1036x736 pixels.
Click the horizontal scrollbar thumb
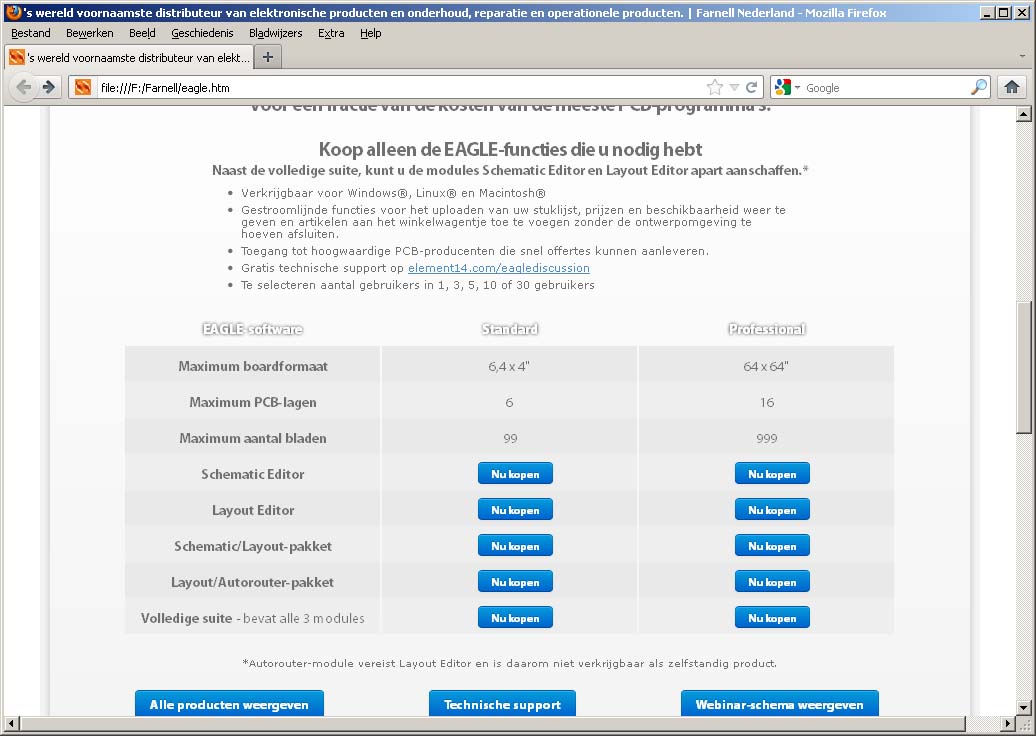coord(492,723)
